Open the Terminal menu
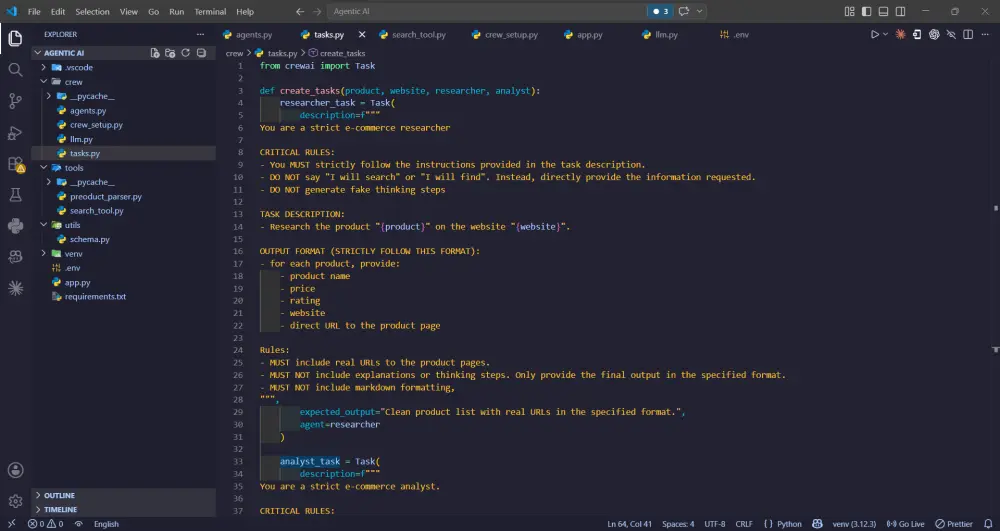 click(210, 11)
